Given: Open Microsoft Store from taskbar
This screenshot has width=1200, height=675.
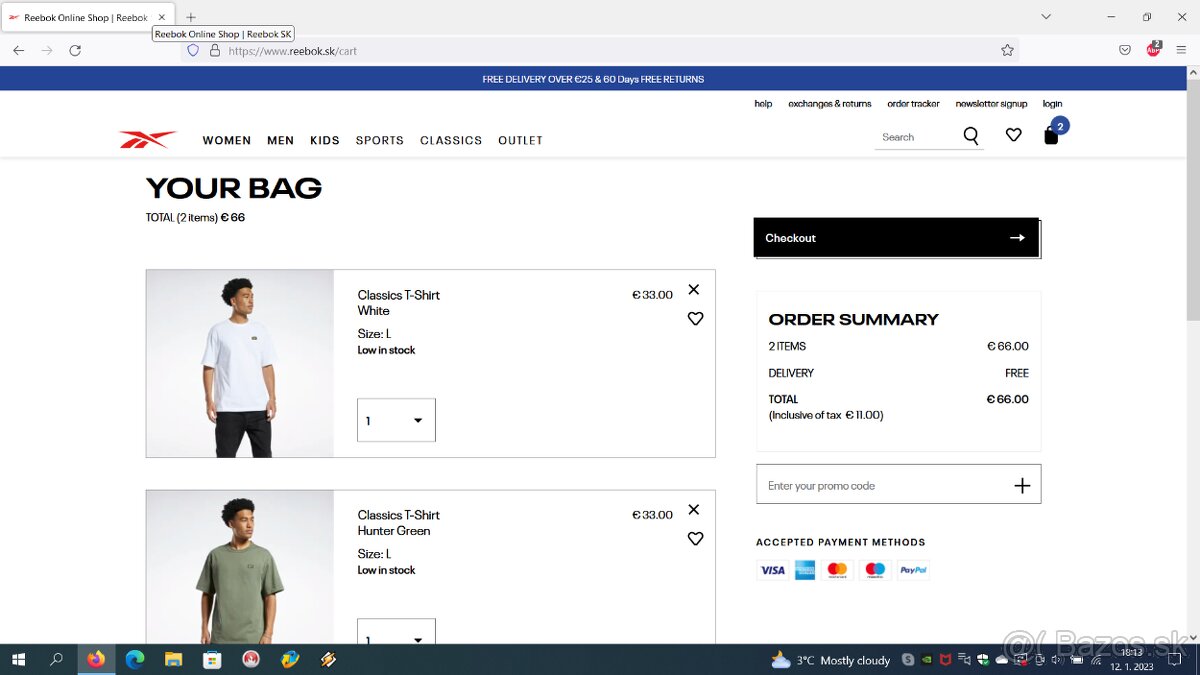Looking at the screenshot, I should (212, 660).
